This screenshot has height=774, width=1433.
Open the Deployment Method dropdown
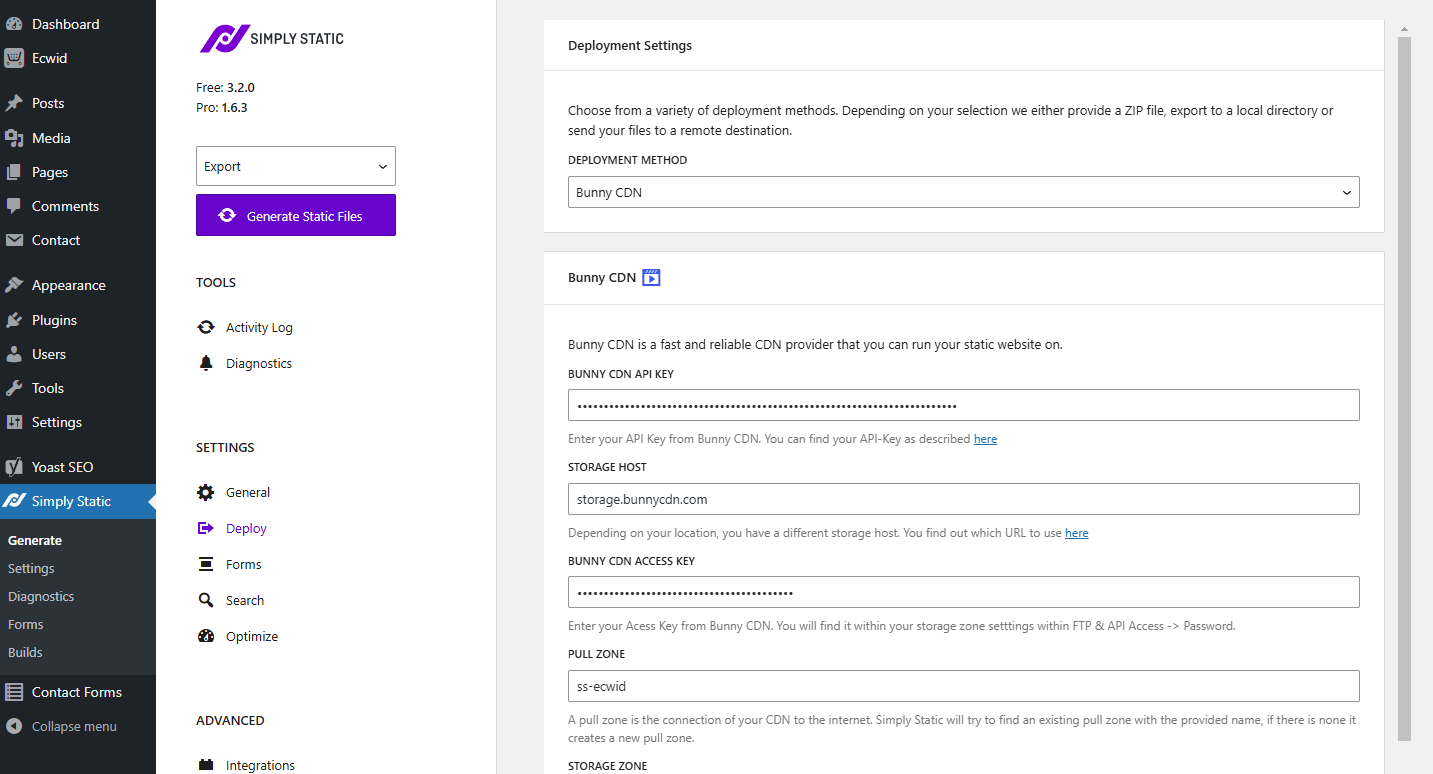coord(963,192)
